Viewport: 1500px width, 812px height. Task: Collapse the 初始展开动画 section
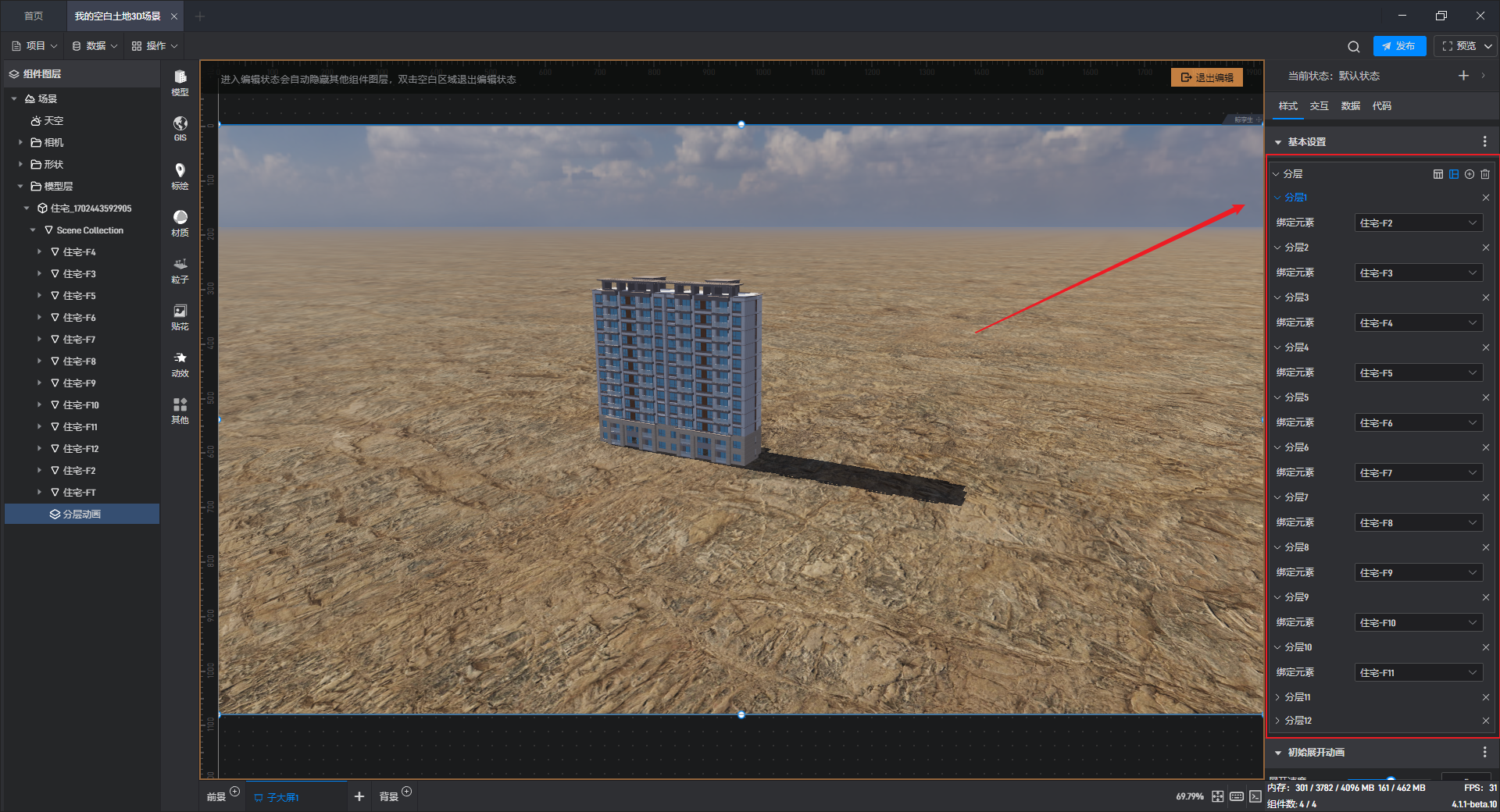coord(1278,753)
